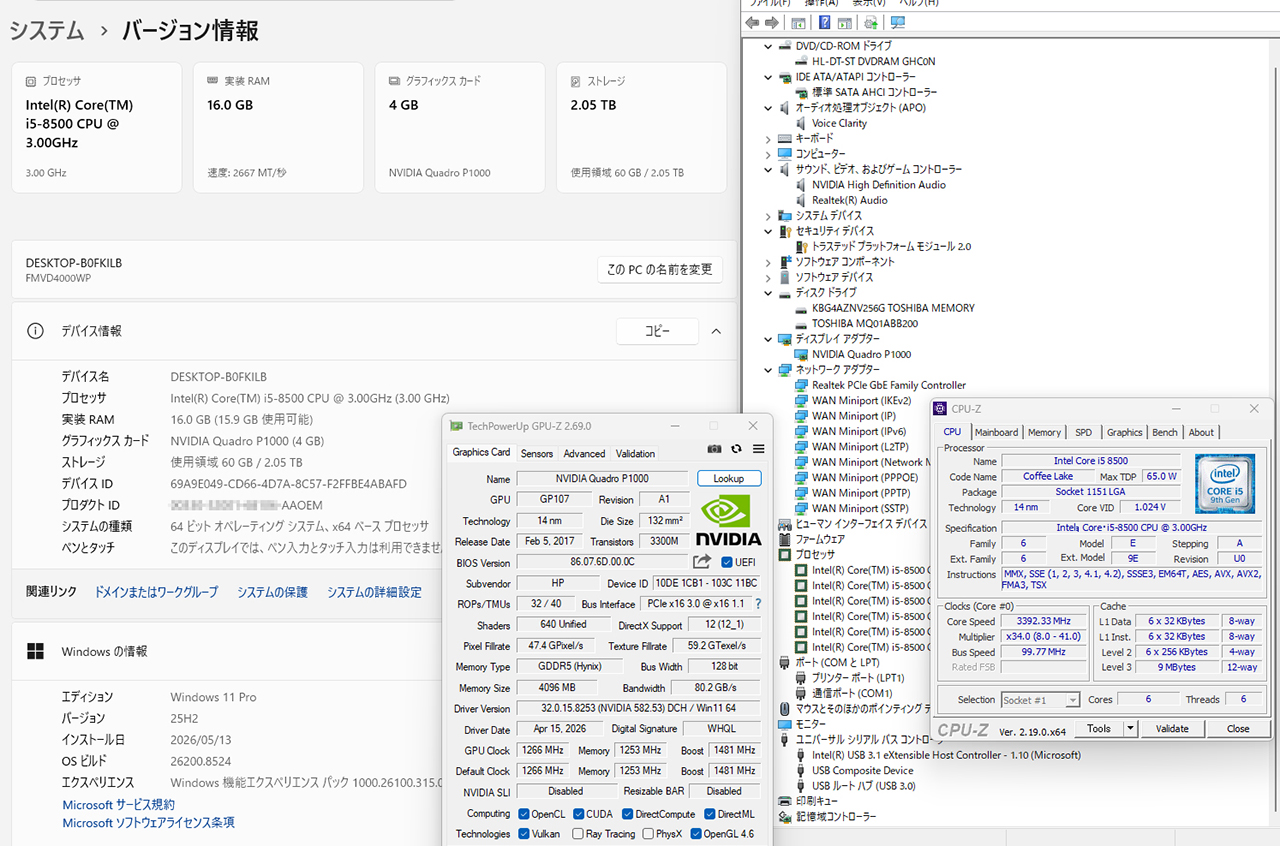
Task: Click the Voice Clarity speaker icon
Action: click(x=802, y=124)
